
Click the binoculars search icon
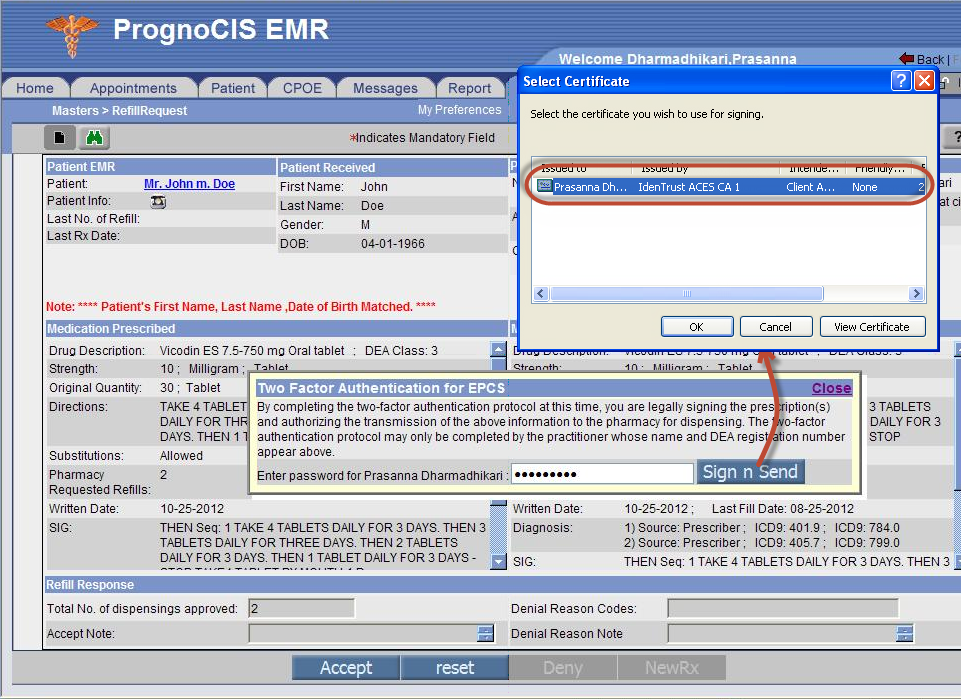coord(94,137)
